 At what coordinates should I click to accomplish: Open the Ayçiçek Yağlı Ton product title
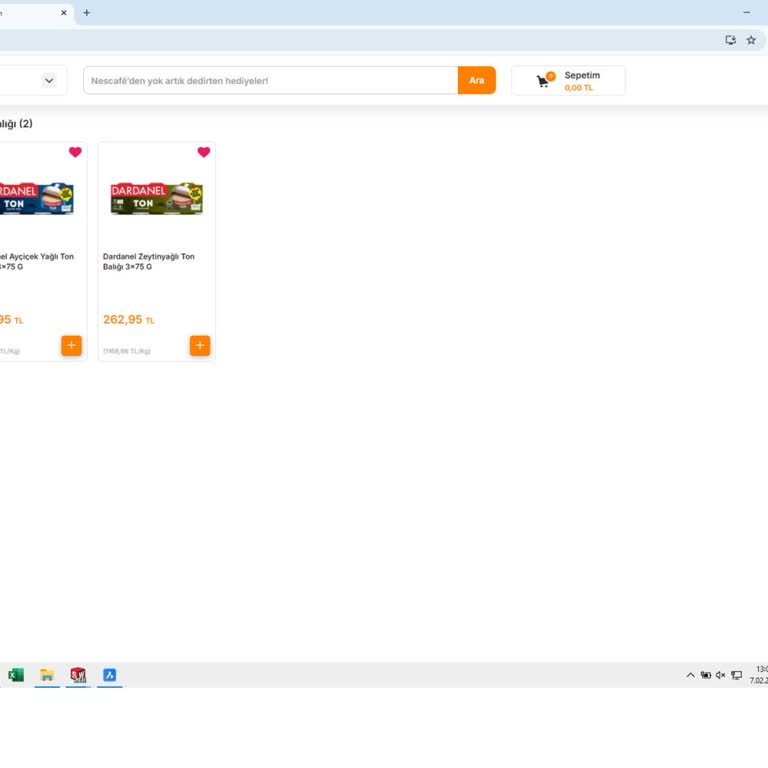37,262
